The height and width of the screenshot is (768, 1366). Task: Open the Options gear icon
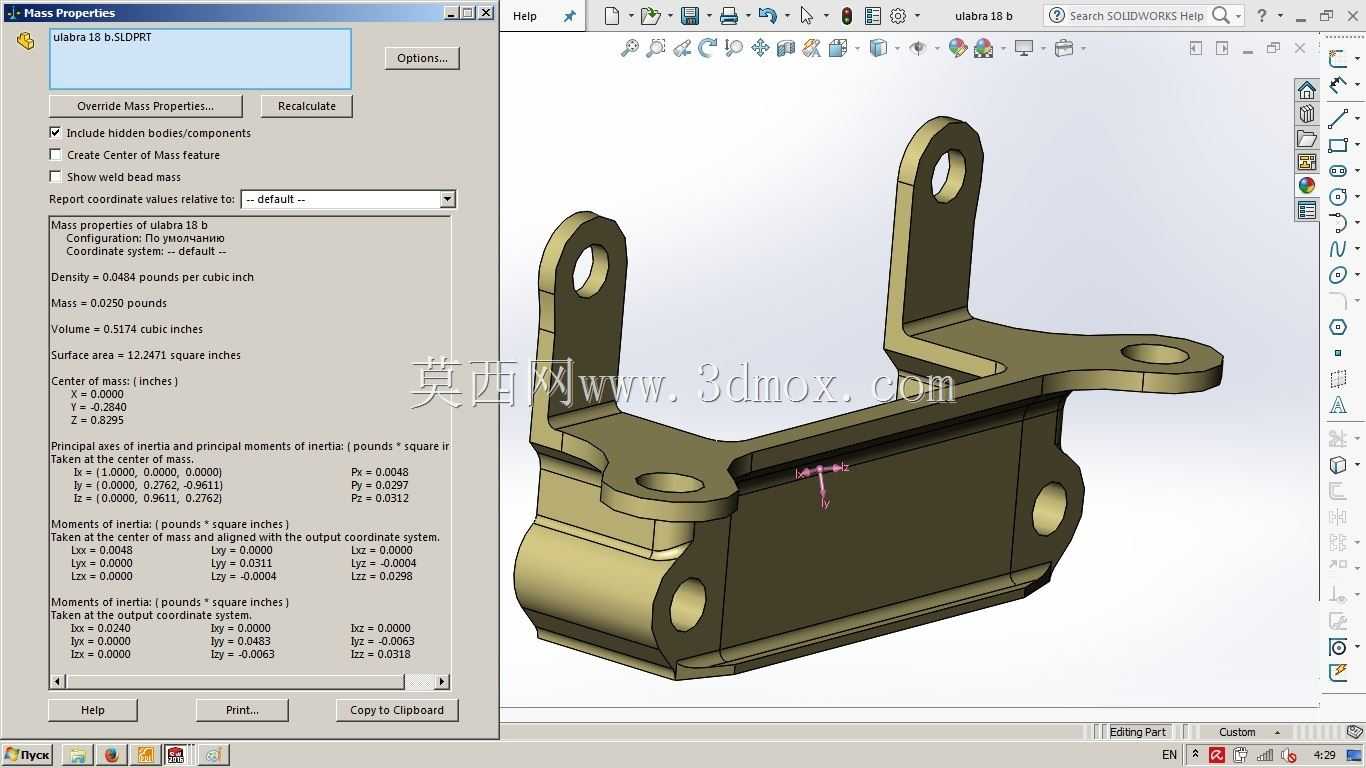[898, 16]
